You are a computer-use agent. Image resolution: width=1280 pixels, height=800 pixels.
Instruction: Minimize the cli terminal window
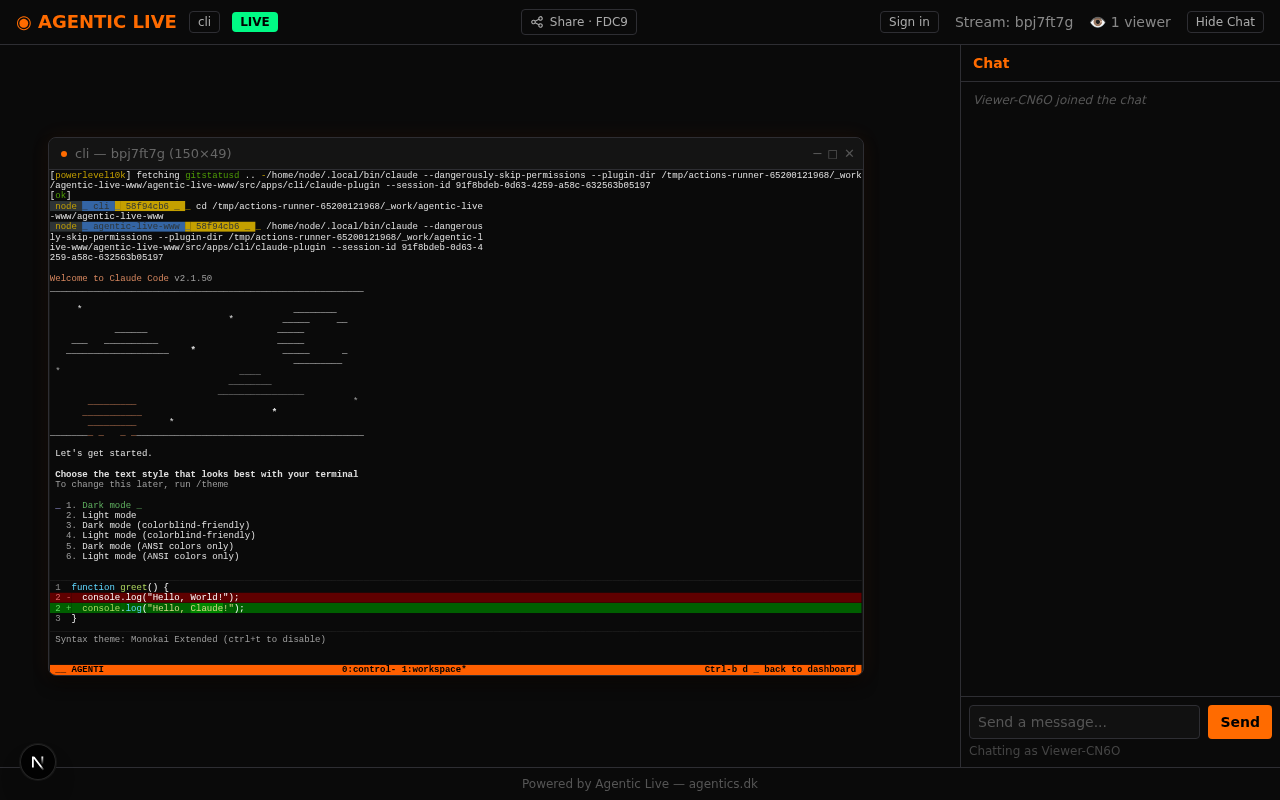tap(817, 154)
